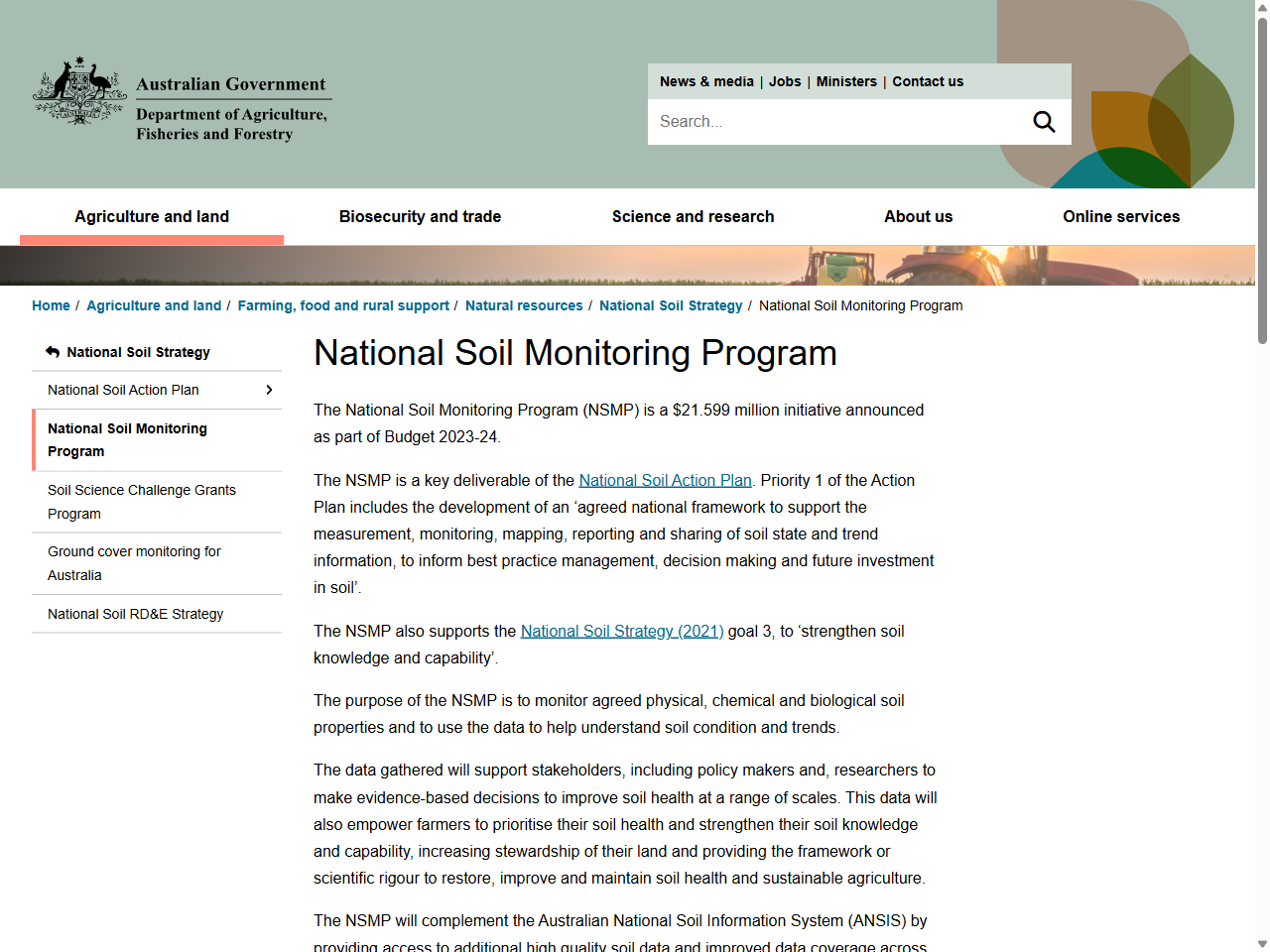The width and height of the screenshot is (1270, 952).
Task: Open Farming, food and rural support breadcrumb
Action: coord(343,305)
